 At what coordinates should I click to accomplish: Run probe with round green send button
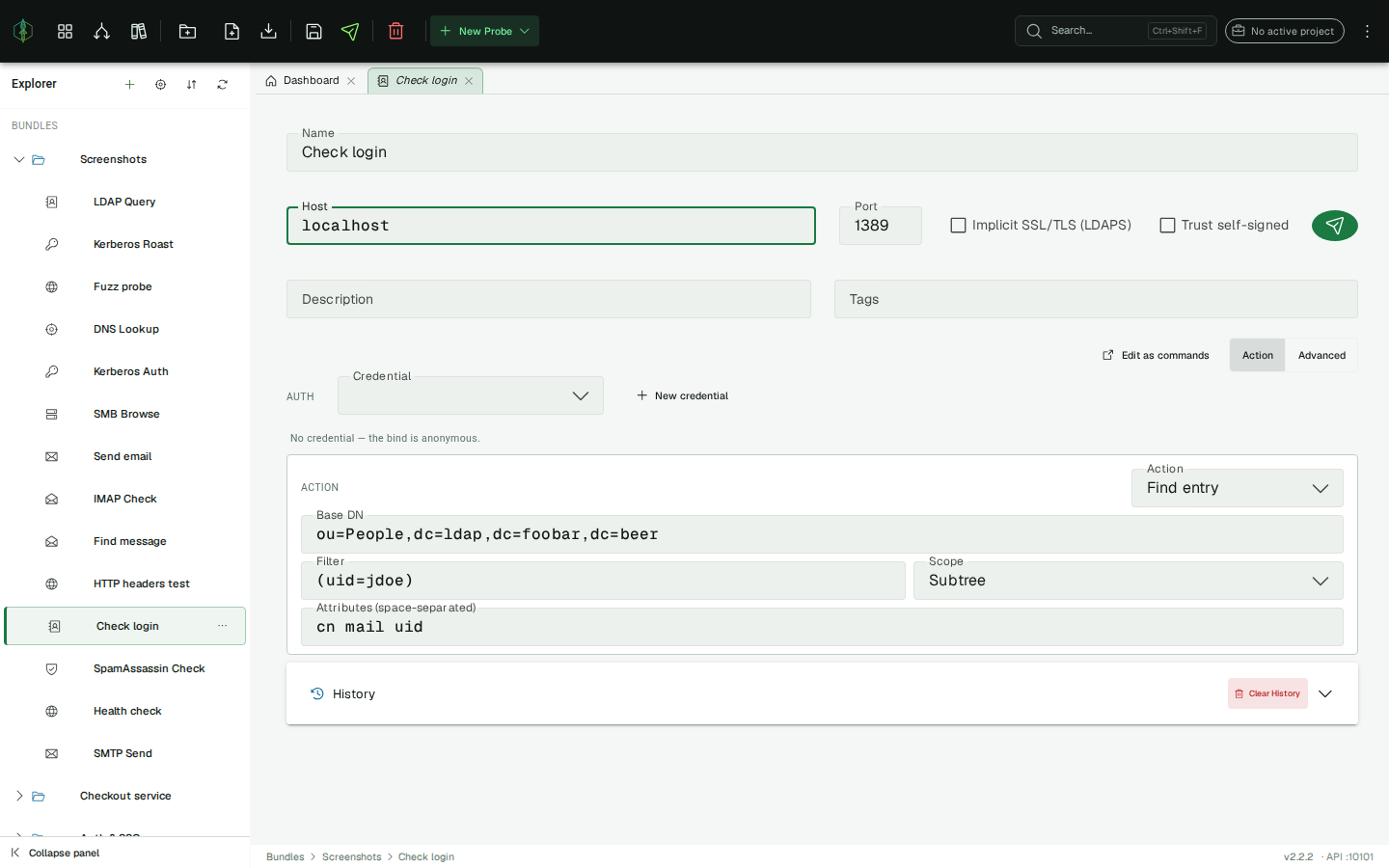coord(1335,225)
